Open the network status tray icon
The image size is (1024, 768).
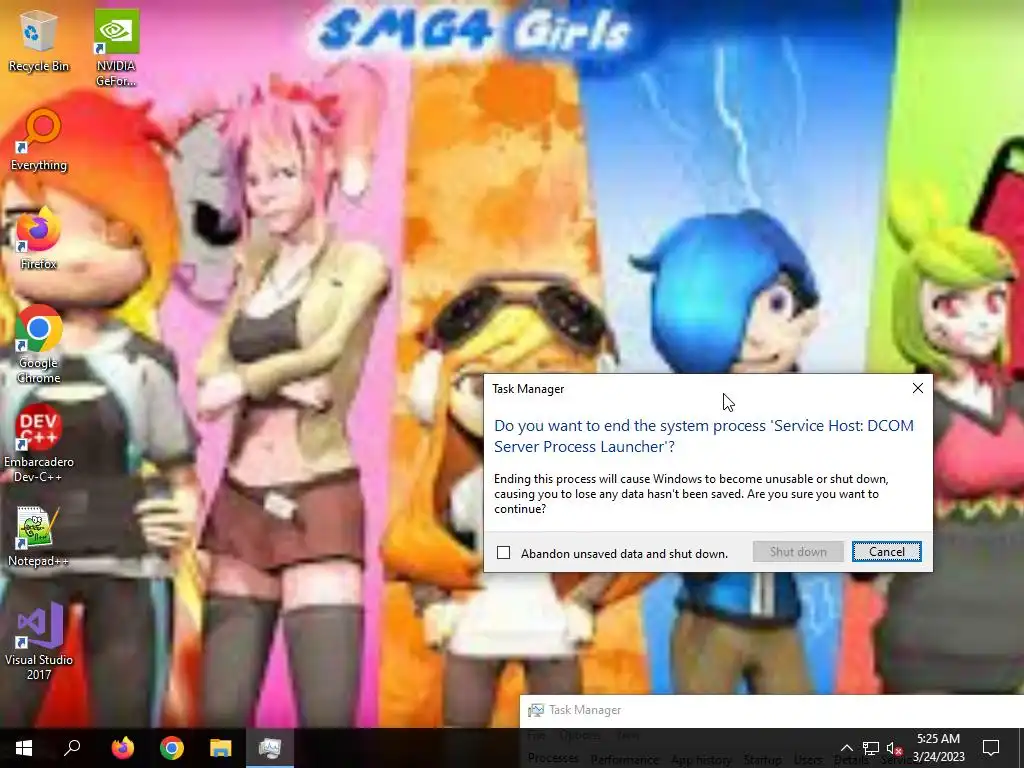871,748
